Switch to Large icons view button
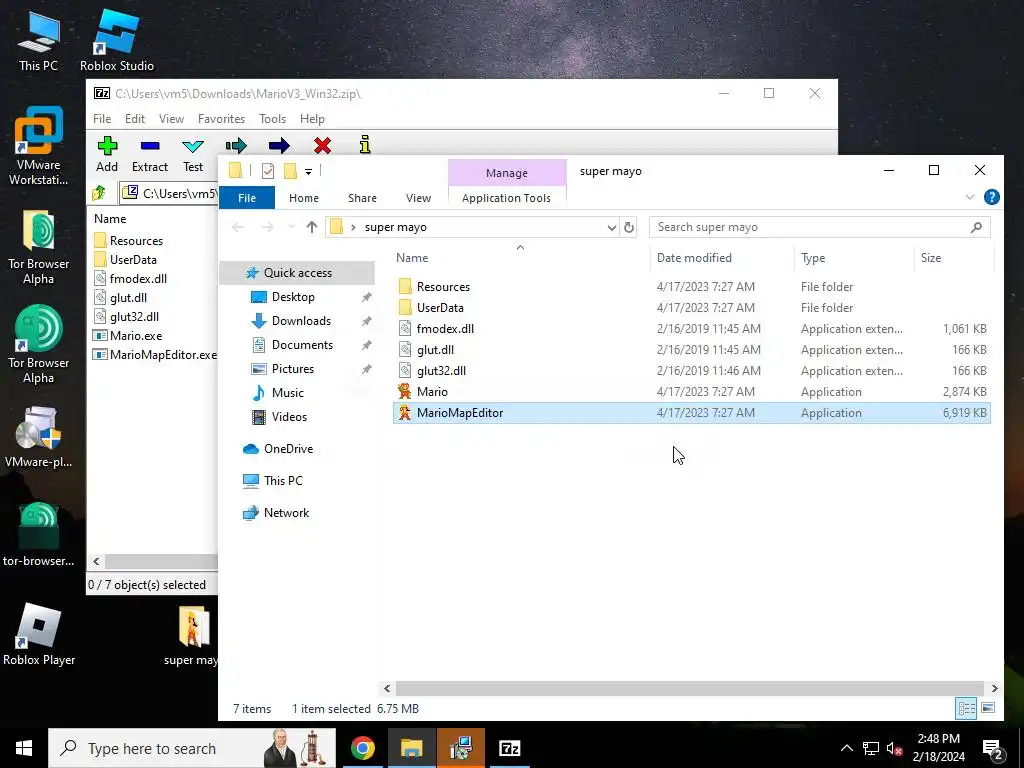Screen dimensions: 1024x768 pos(988,708)
